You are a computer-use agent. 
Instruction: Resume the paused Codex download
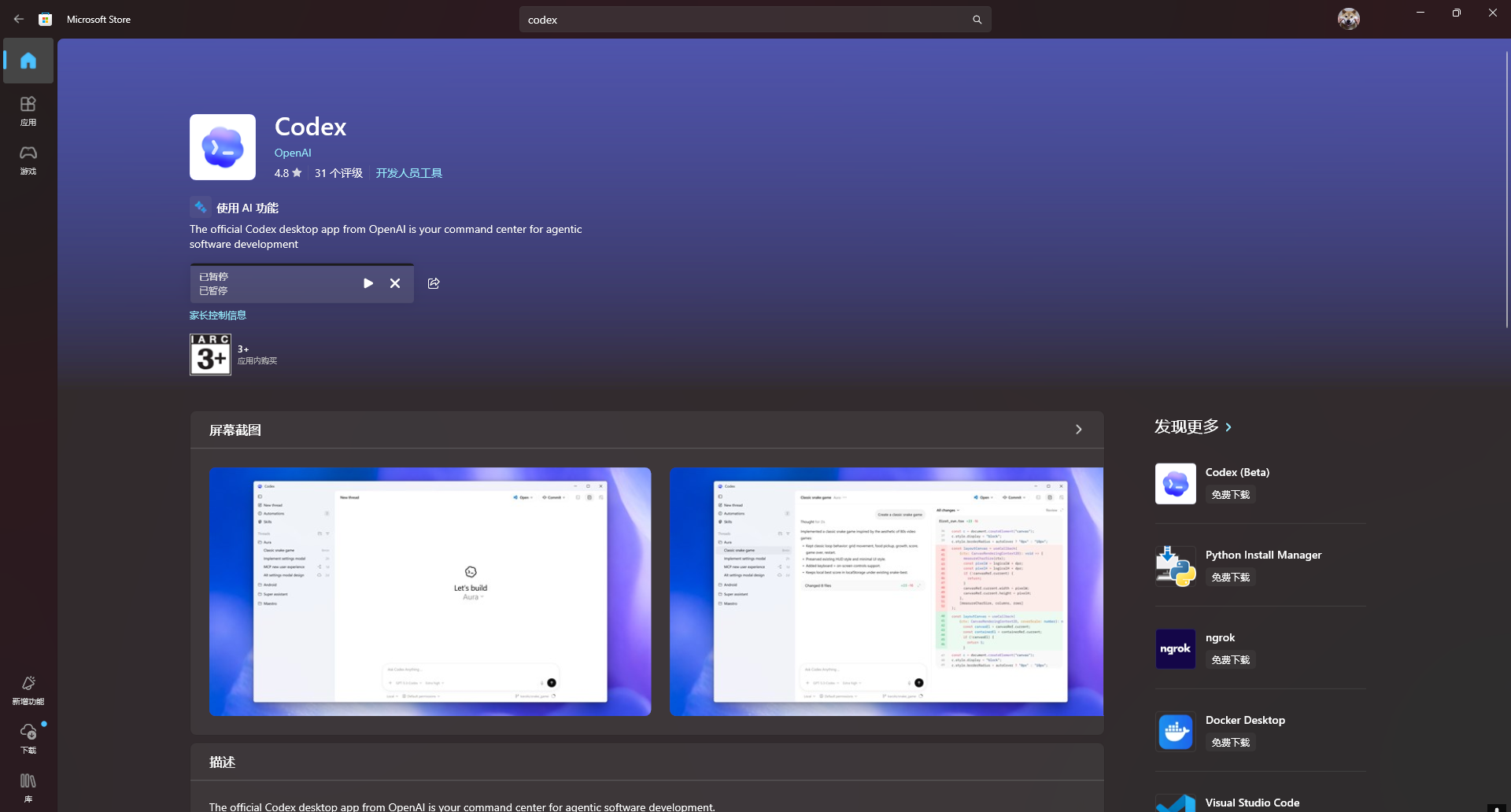coord(368,283)
